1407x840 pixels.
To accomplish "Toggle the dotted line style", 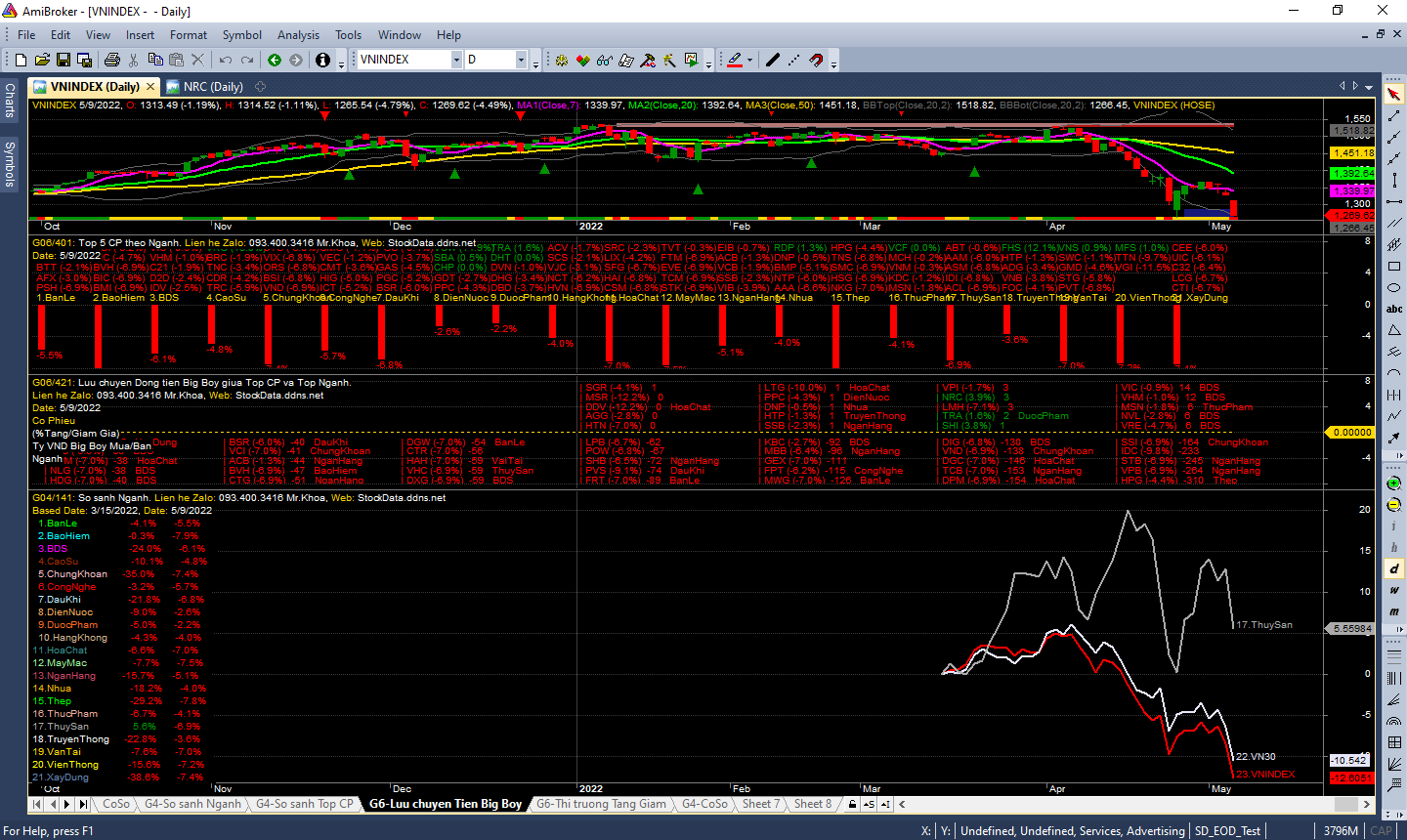I will pyautogui.click(x=795, y=60).
